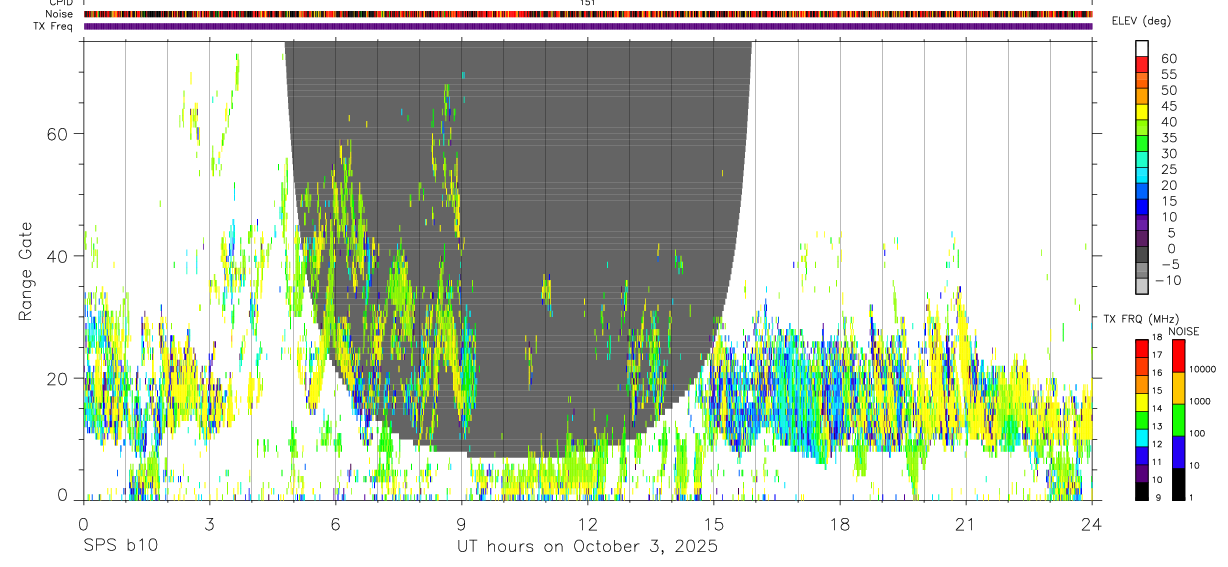Click the purple TX Freq strip above the plot
The image size is (1228, 567).
click(588, 26)
